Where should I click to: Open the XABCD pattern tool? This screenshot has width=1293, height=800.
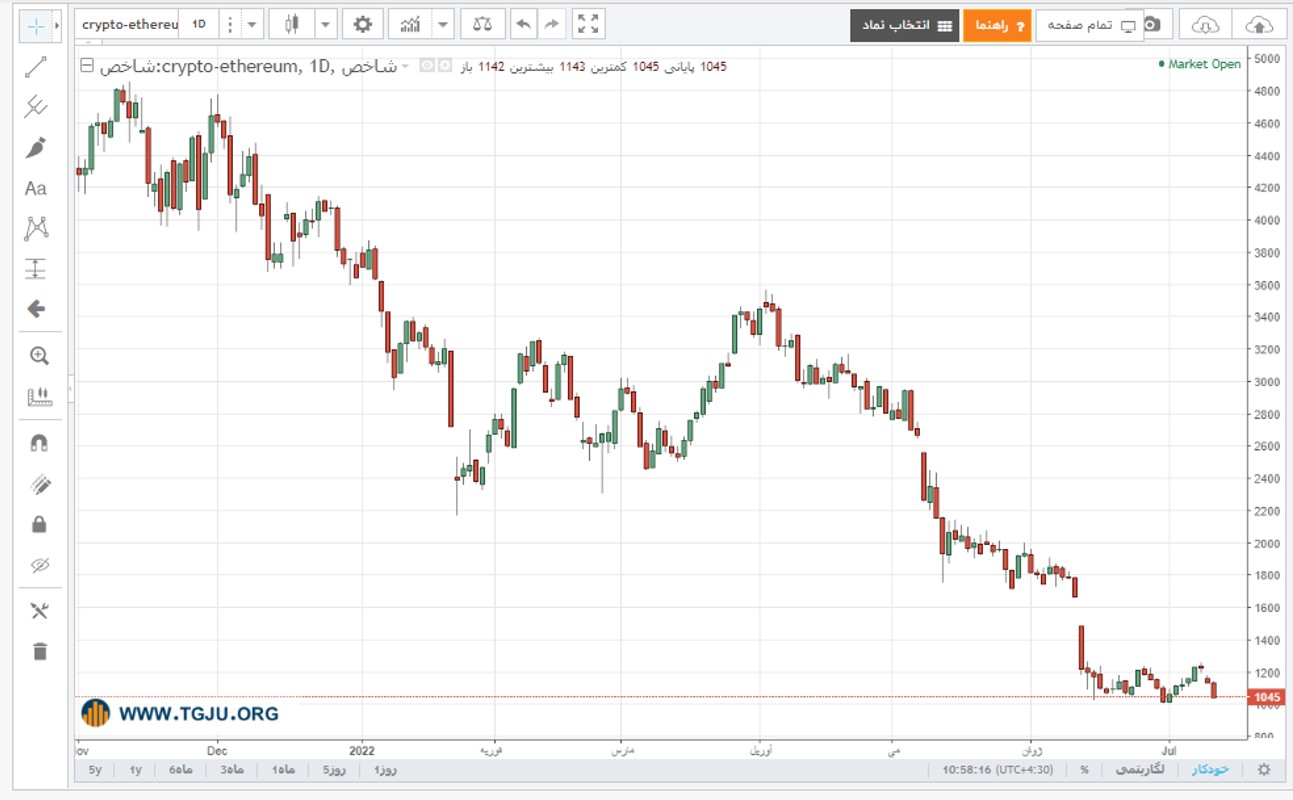[x=36, y=228]
